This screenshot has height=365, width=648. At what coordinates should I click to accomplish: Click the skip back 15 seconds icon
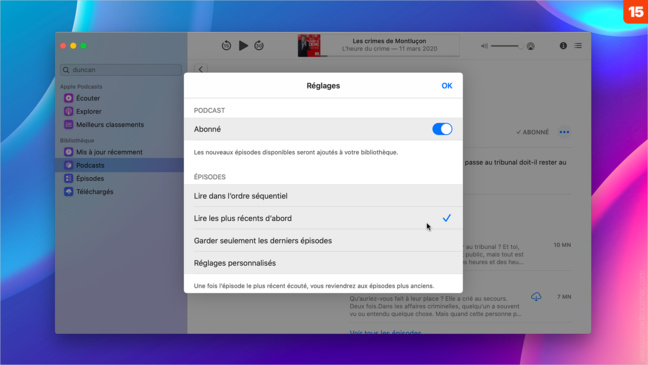226,45
